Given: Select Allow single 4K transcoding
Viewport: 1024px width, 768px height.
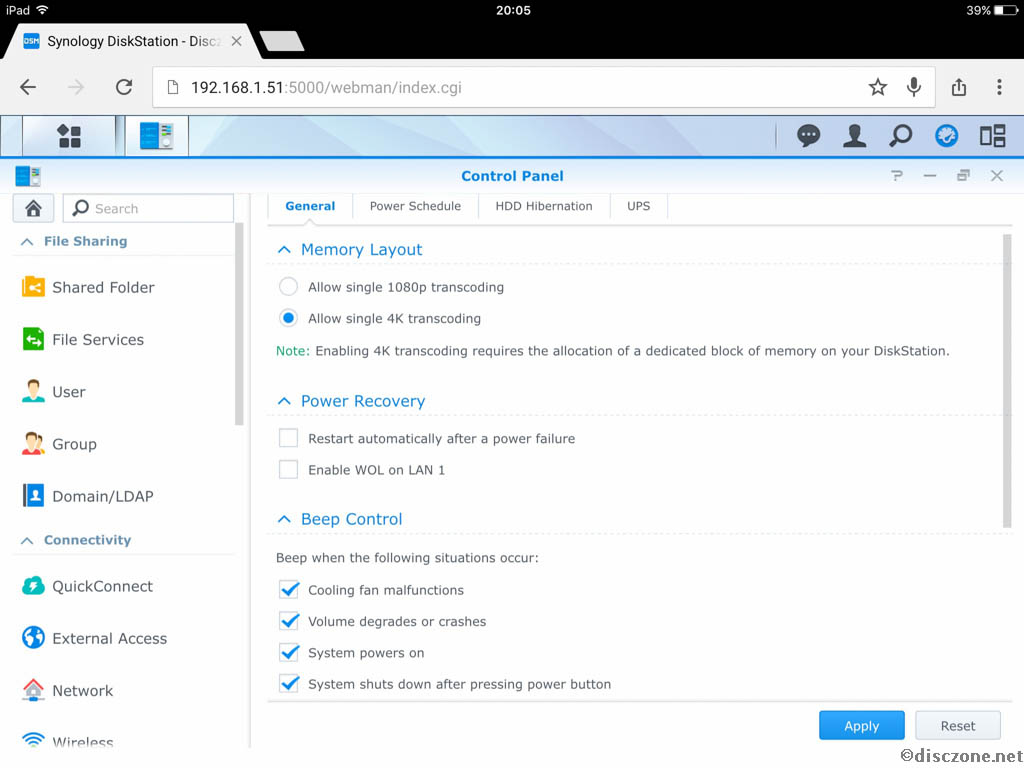Looking at the screenshot, I should click(x=288, y=318).
